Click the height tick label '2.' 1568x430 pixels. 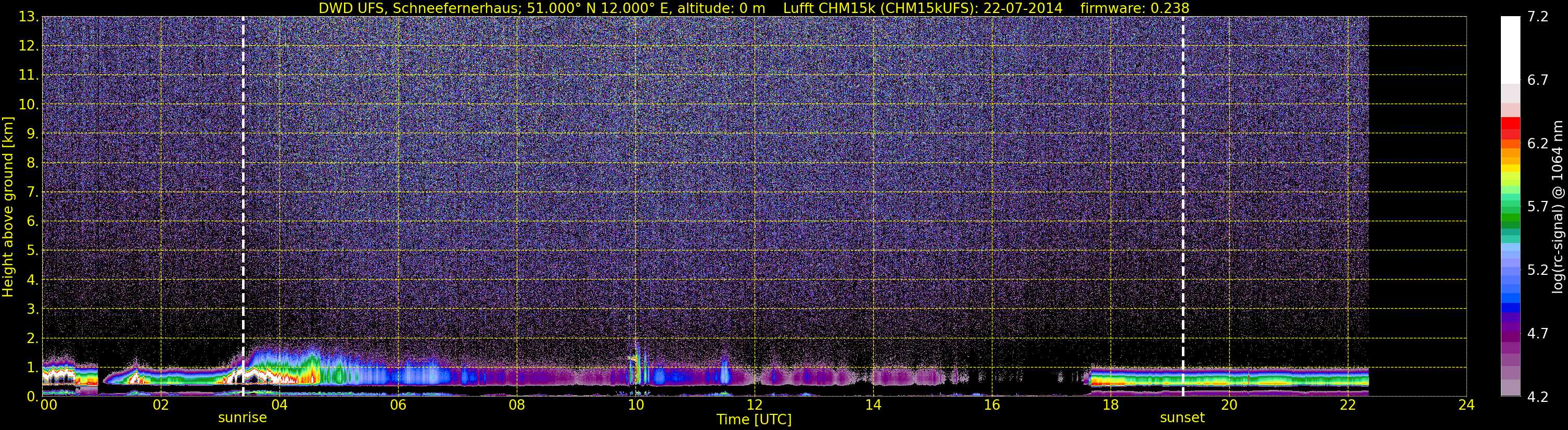point(32,339)
